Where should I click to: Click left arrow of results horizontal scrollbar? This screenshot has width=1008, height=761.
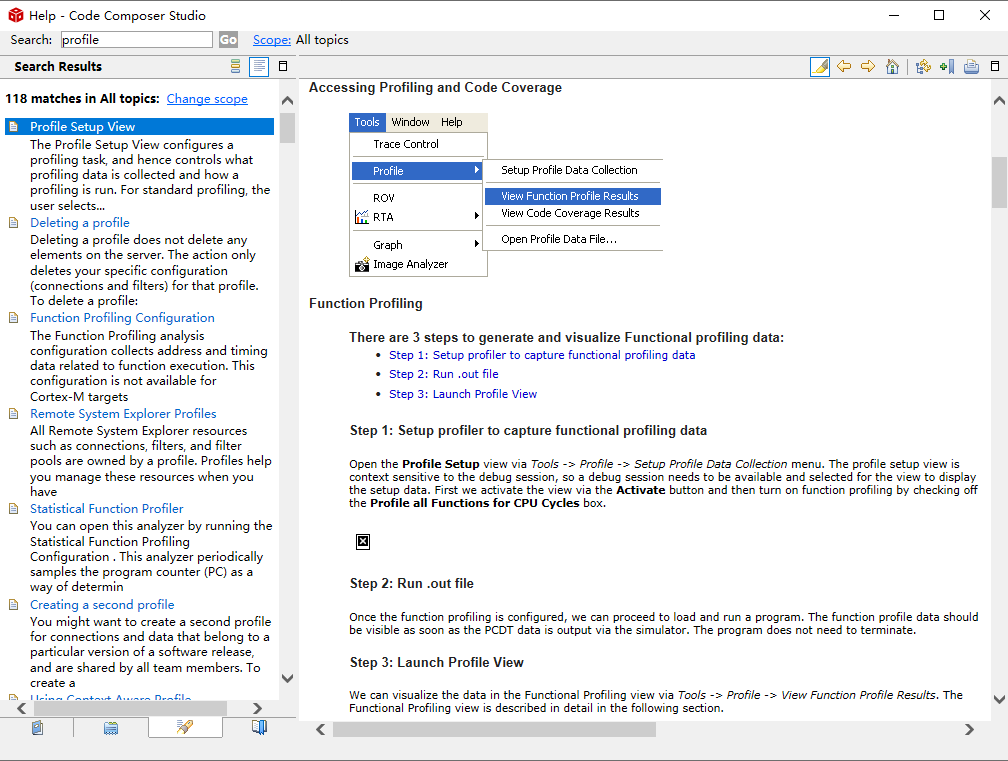[21, 708]
